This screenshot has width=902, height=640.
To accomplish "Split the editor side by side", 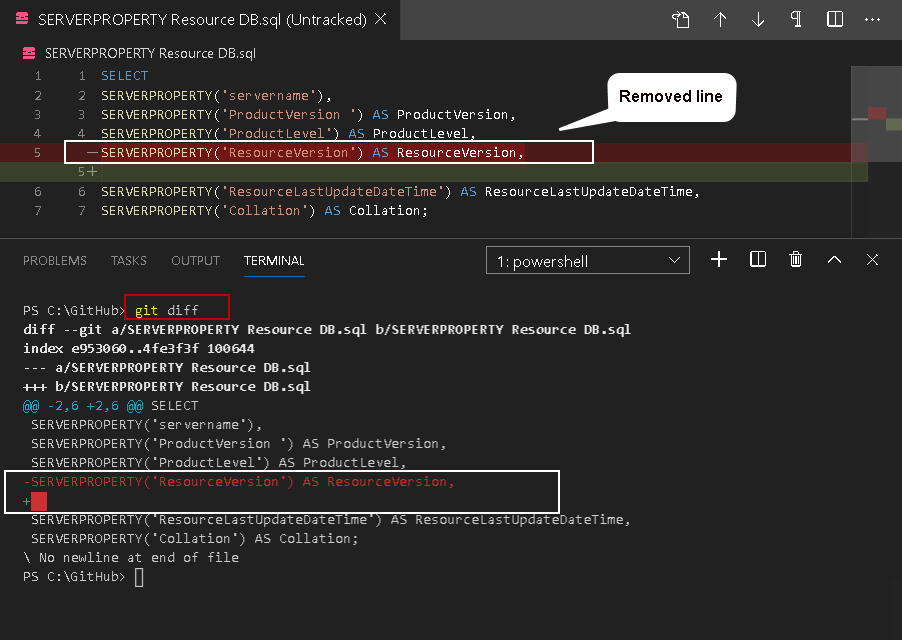I will (x=835, y=20).
